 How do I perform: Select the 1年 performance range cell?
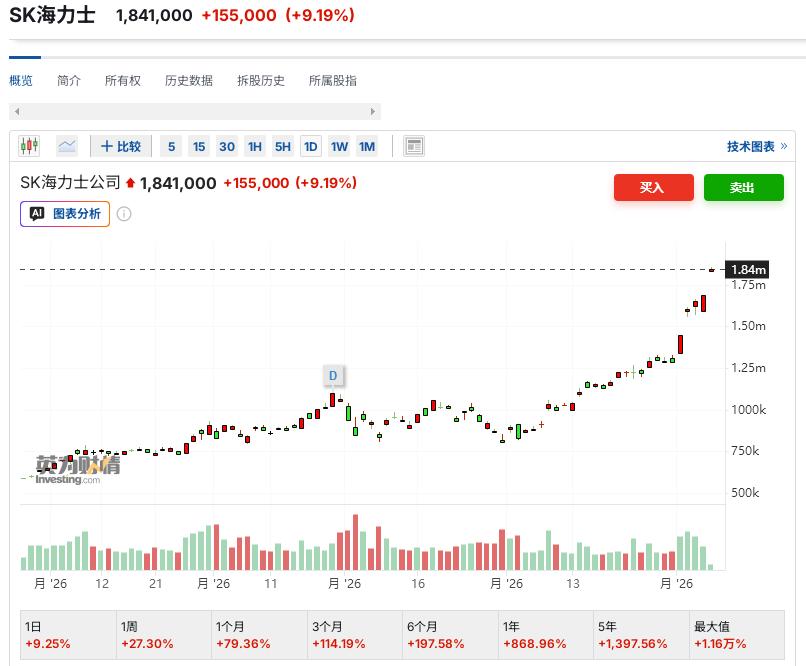pos(546,635)
